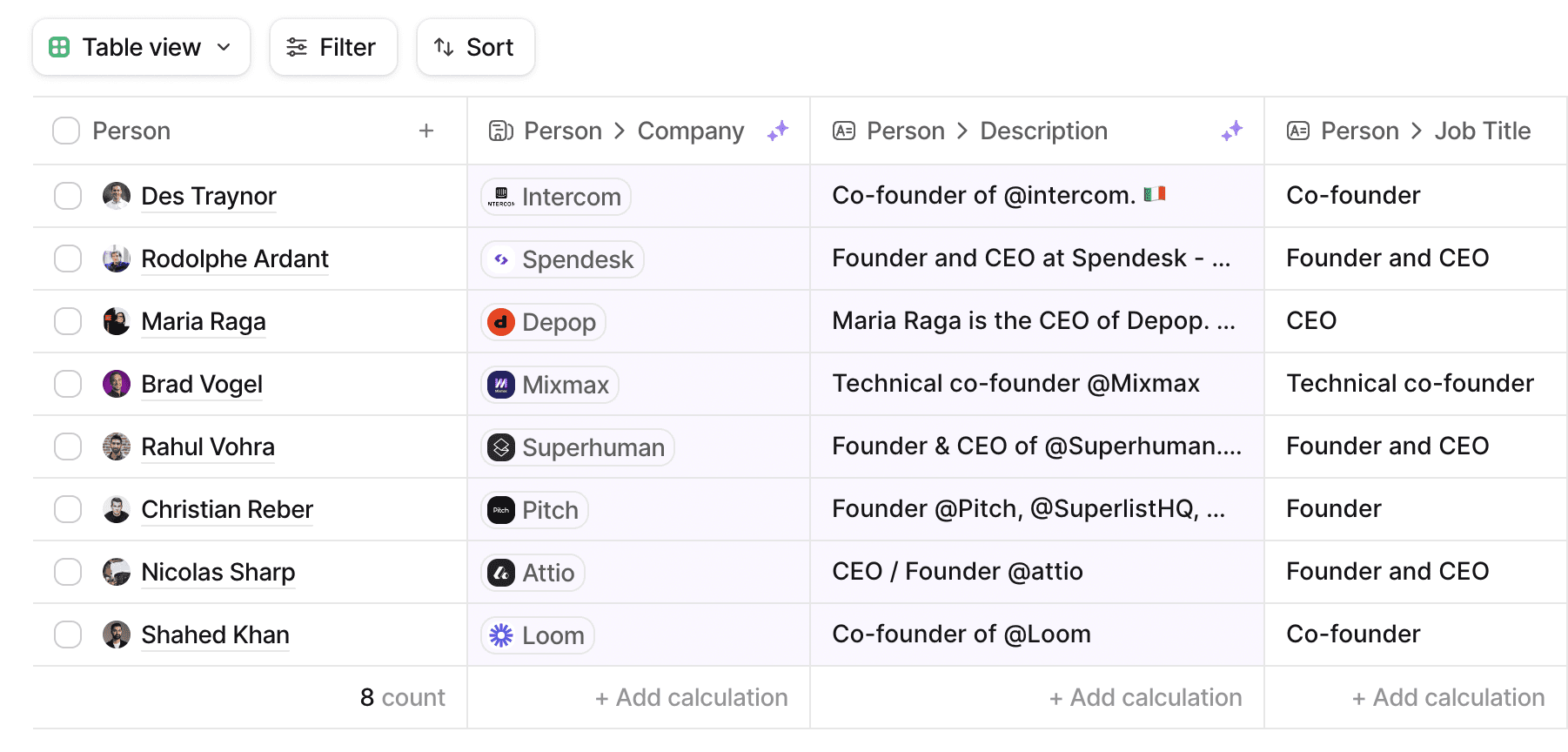This screenshot has height=752, width=1568.
Task: Open Maria Raga's record
Action: click(204, 321)
